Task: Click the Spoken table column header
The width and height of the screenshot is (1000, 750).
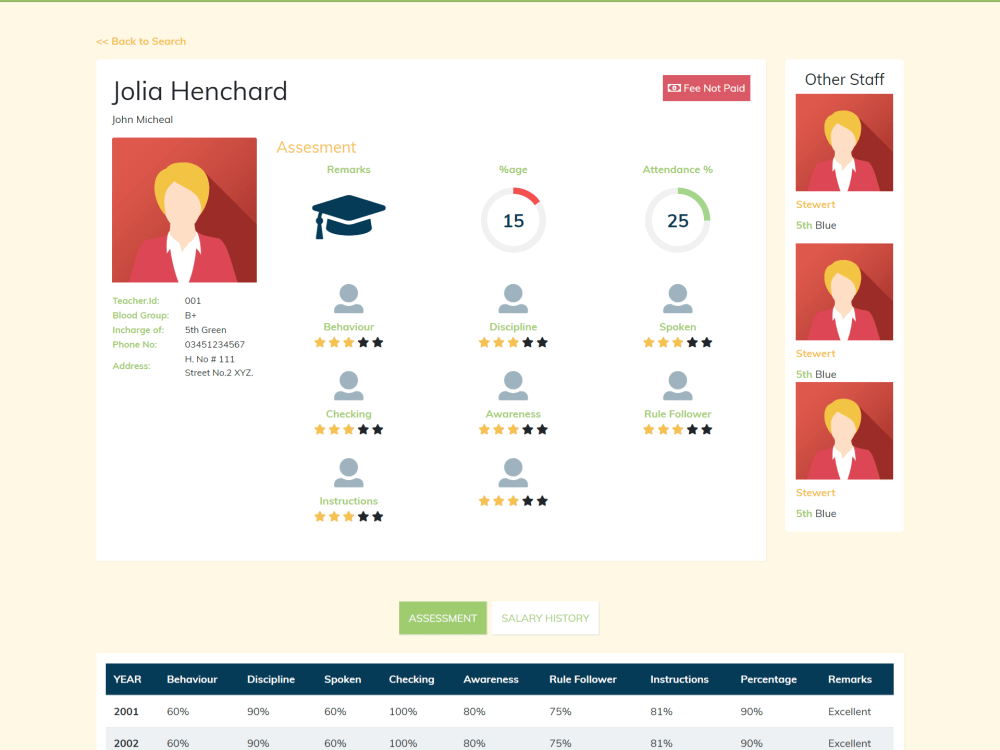Action: [x=342, y=679]
